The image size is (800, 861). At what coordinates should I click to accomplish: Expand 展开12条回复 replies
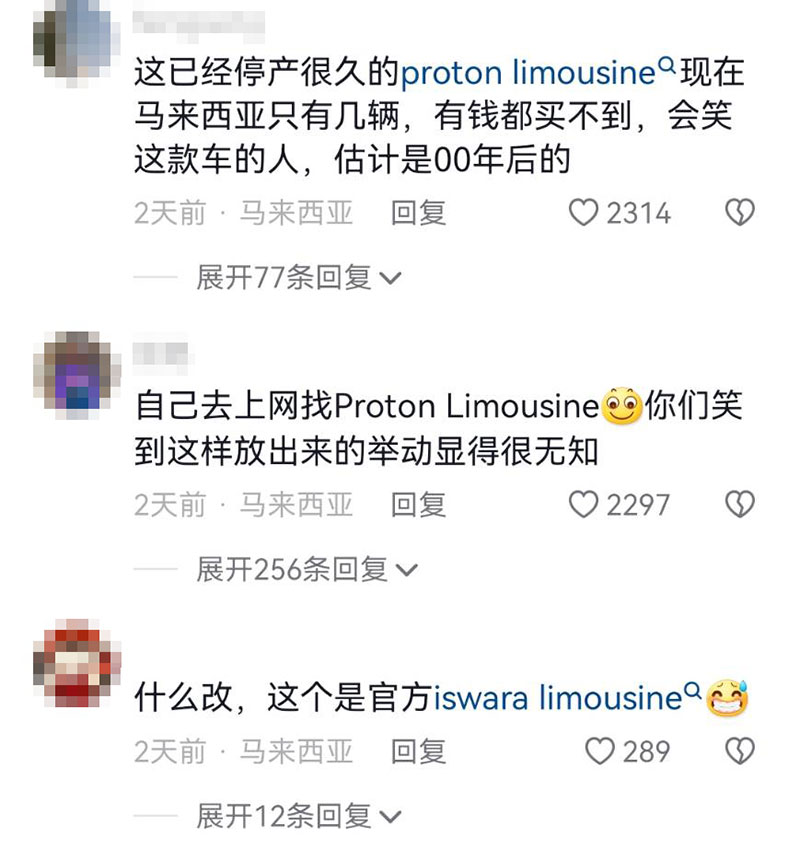(299, 815)
